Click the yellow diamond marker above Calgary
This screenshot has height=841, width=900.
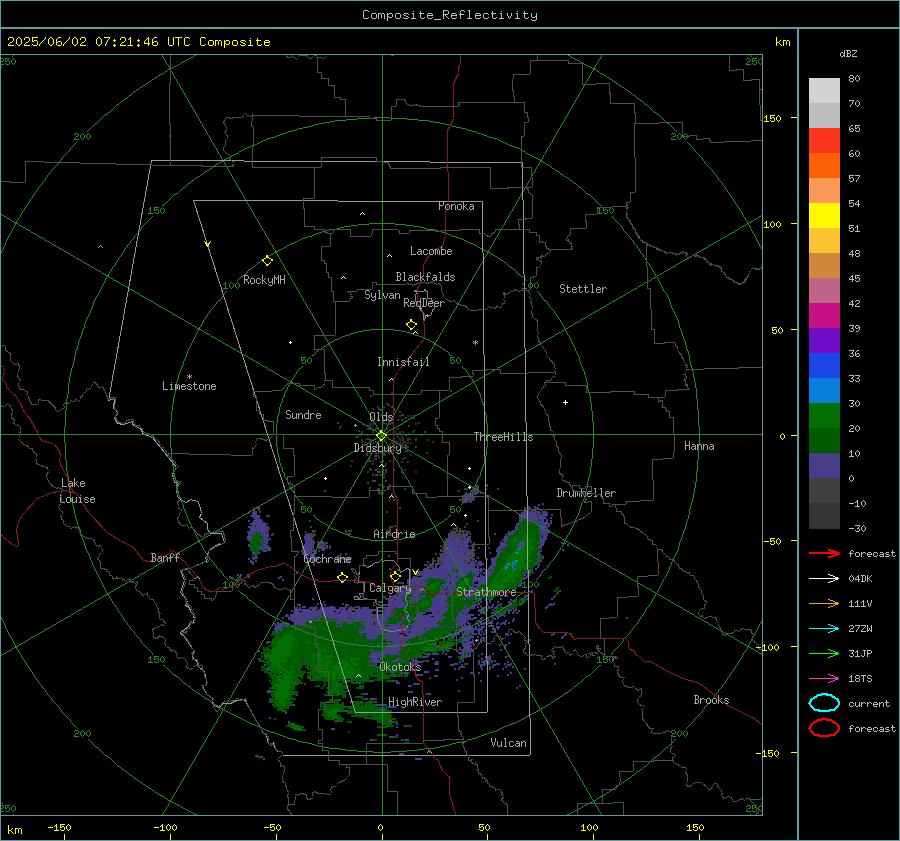(395, 576)
